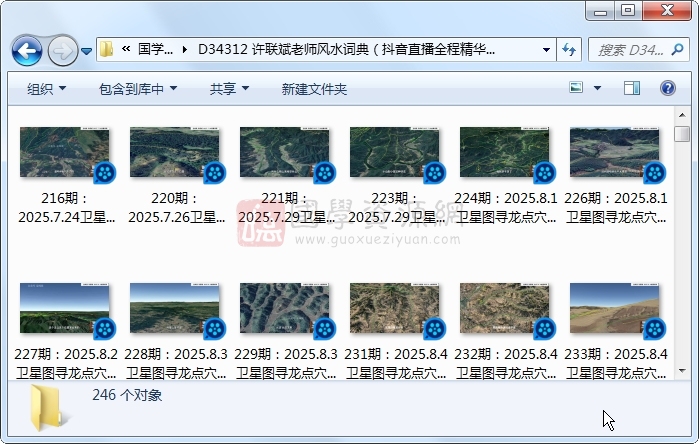Click the greyed-out Forward arrow button

(x=62, y=51)
